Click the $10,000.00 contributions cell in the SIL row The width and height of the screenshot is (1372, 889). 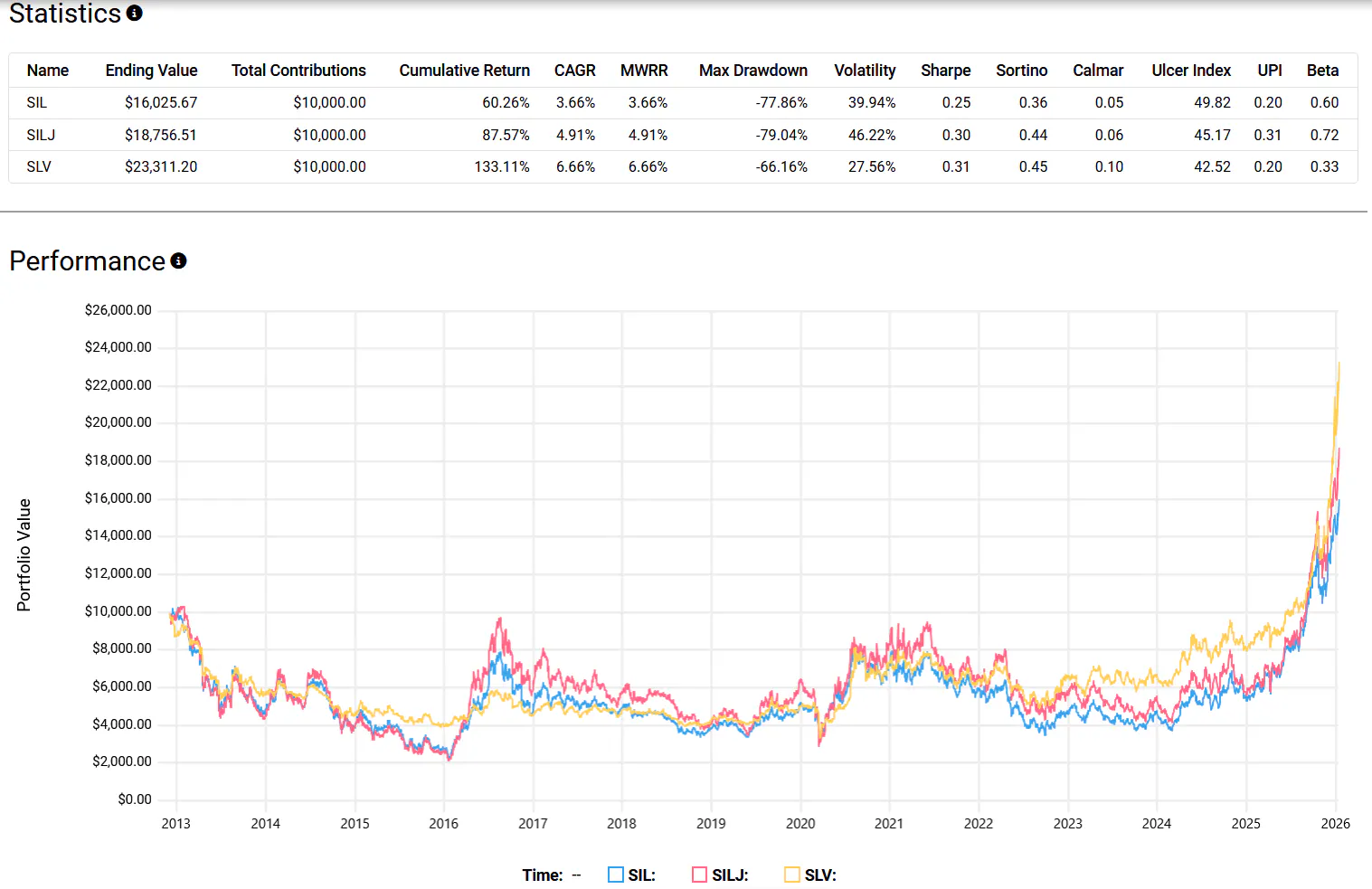[x=330, y=103]
